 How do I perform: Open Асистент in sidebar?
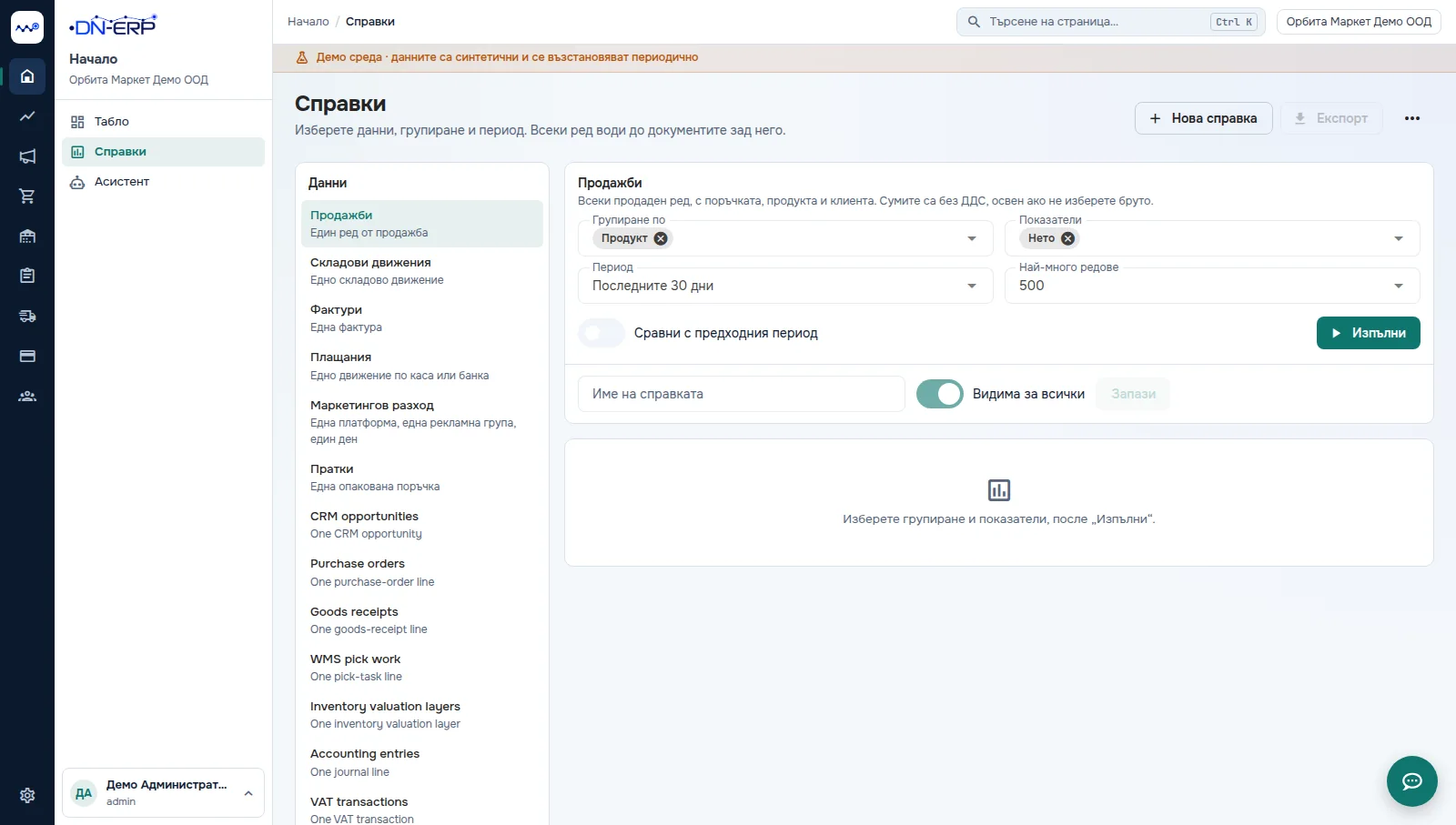(x=163, y=182)
